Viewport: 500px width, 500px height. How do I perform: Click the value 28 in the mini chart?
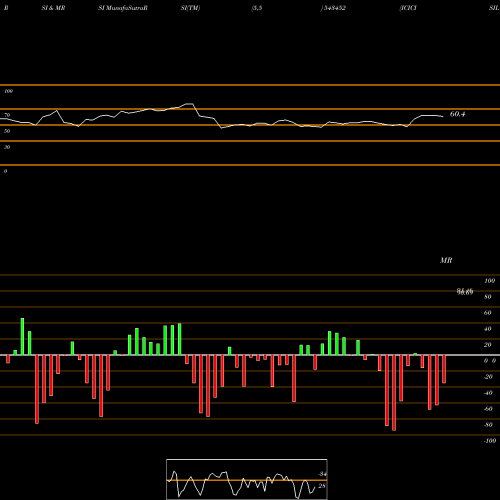point(322,486)
